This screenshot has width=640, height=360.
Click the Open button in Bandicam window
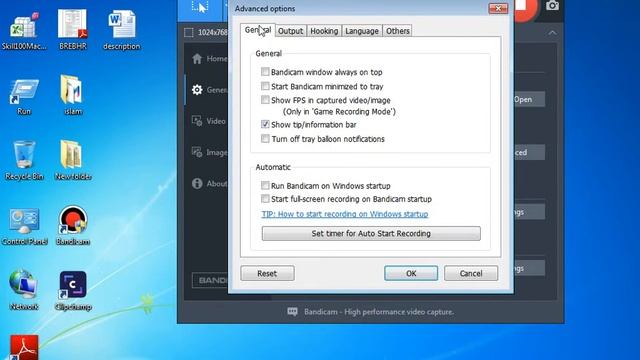(x=529, y=100)
